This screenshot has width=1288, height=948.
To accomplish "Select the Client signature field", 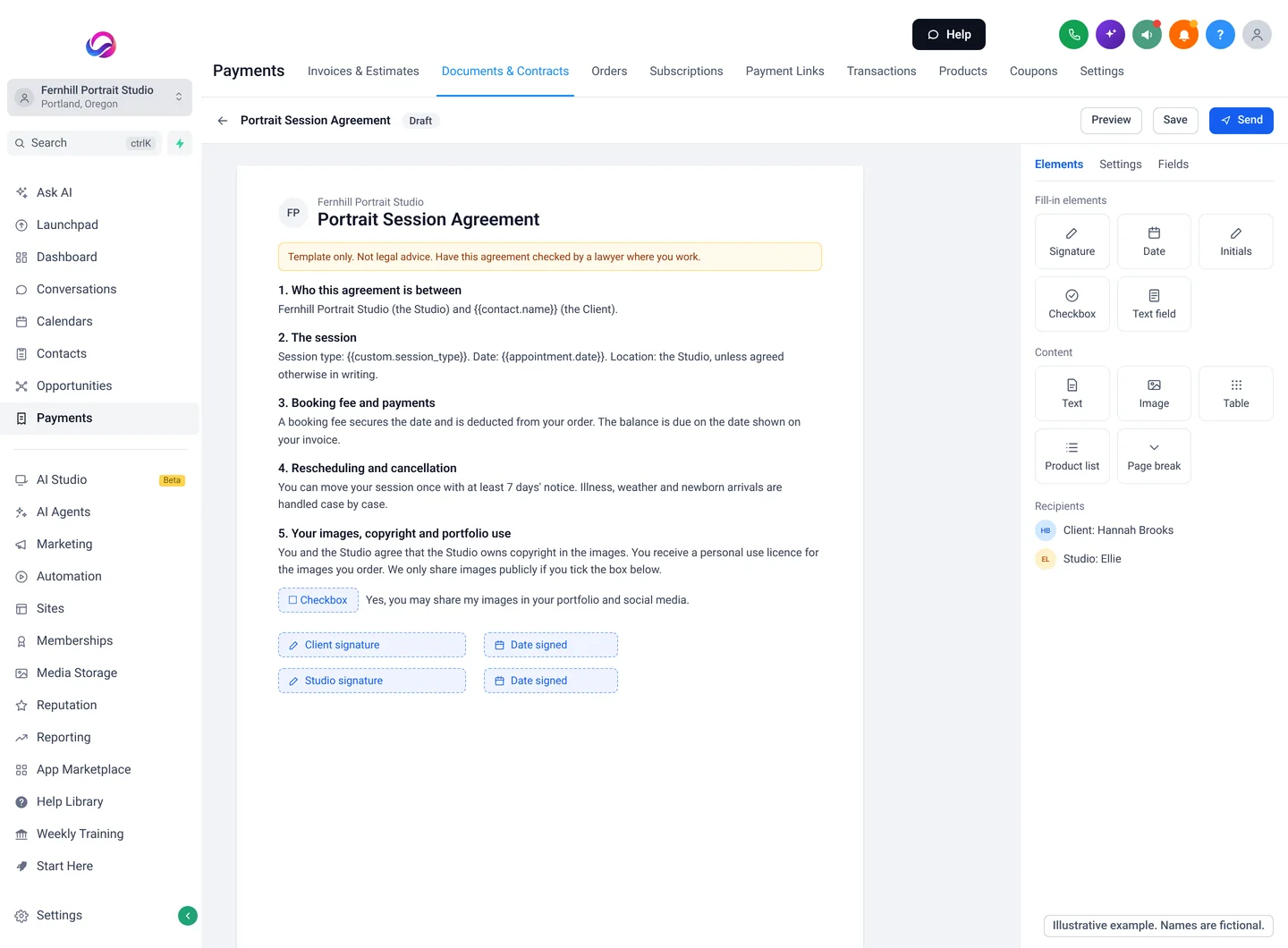I will tap(372, 645).
